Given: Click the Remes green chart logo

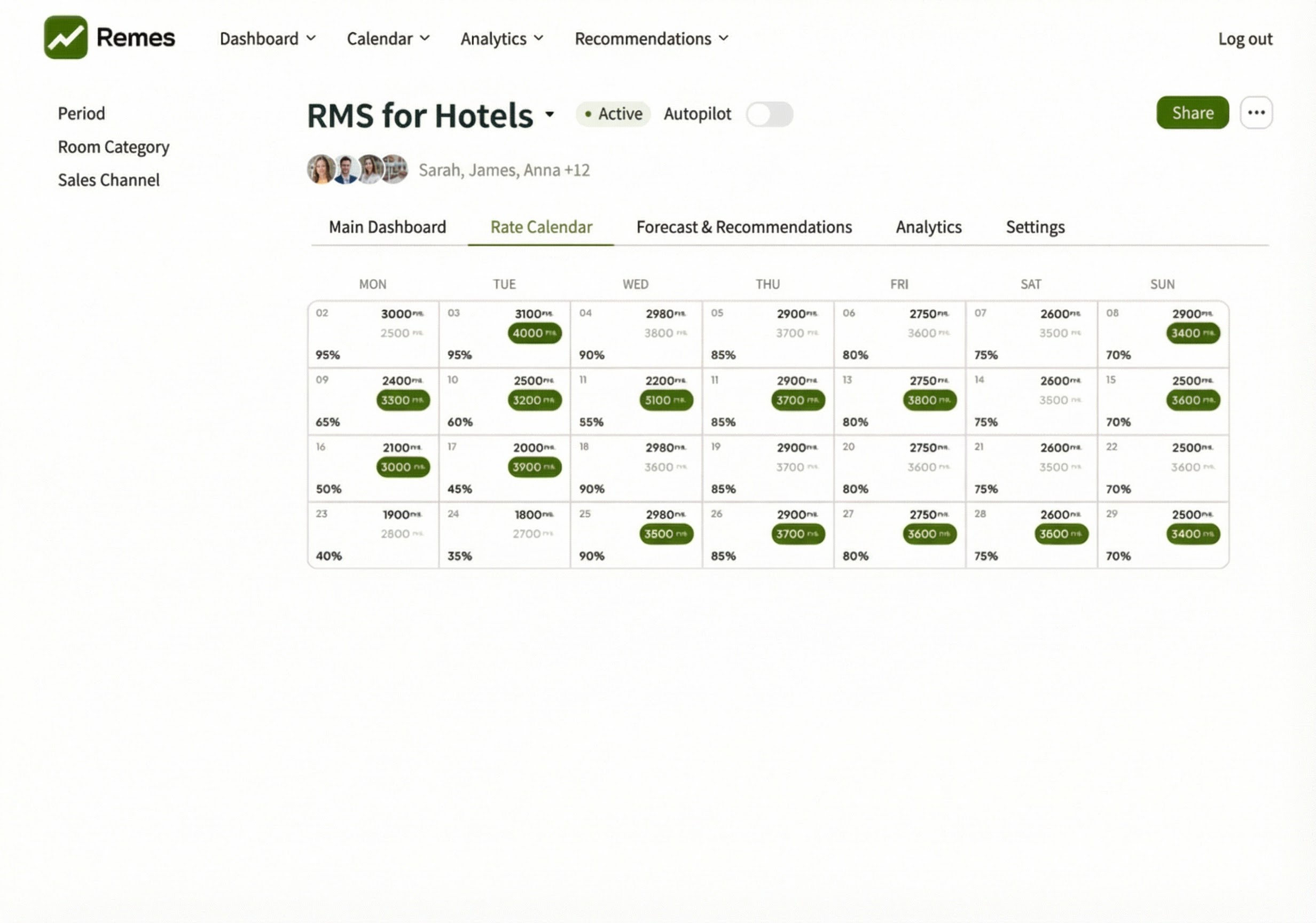Looking at the screenshot, I should click(66, 37).
